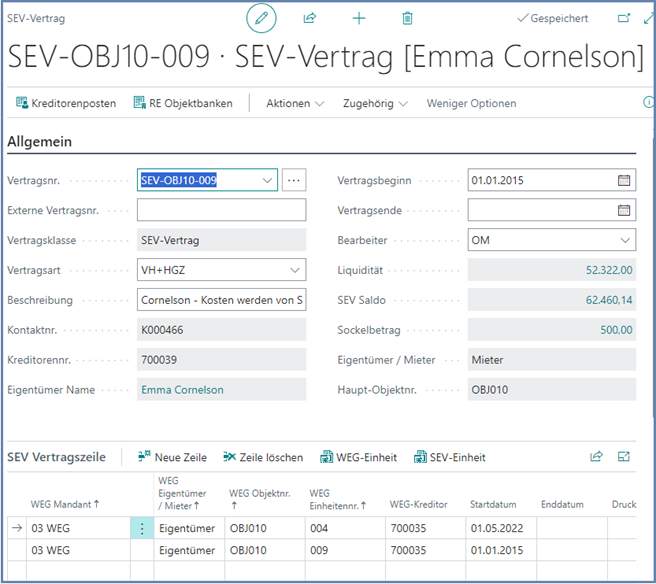The width and height of the screenshot is (656, 584).
Task: Click the edit pencil icon at top
Action: [x=261, y=19]
